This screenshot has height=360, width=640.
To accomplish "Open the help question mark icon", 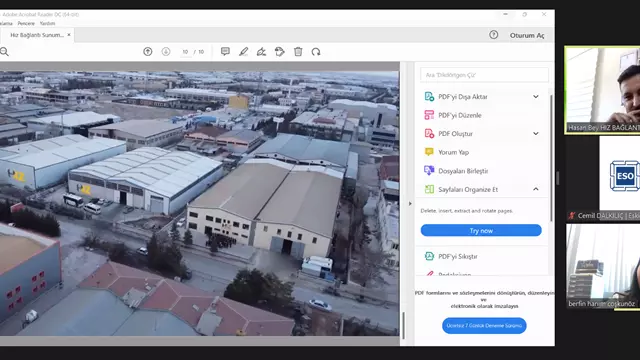I will (493, 35).
